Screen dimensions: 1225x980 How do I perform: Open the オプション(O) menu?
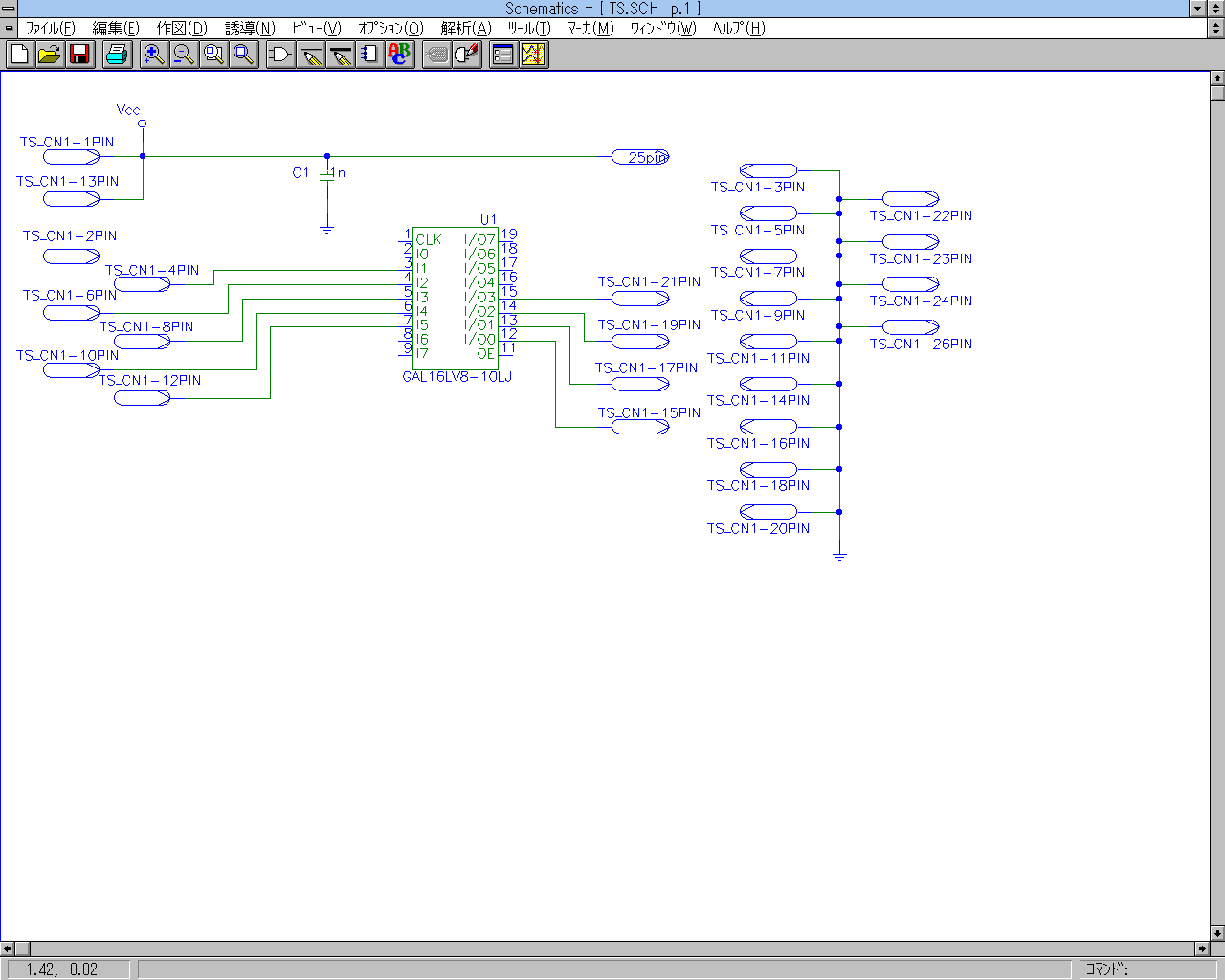pyautogui.click(x=390, y=28)
